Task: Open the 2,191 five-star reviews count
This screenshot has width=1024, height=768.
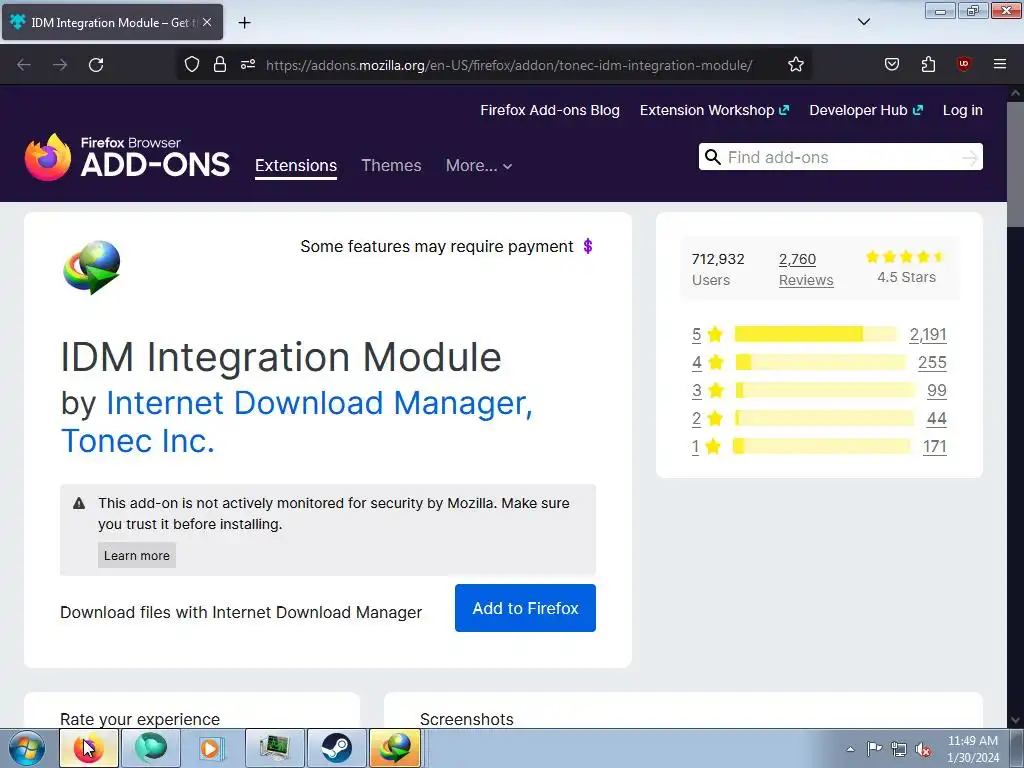Action: [928, 334]
